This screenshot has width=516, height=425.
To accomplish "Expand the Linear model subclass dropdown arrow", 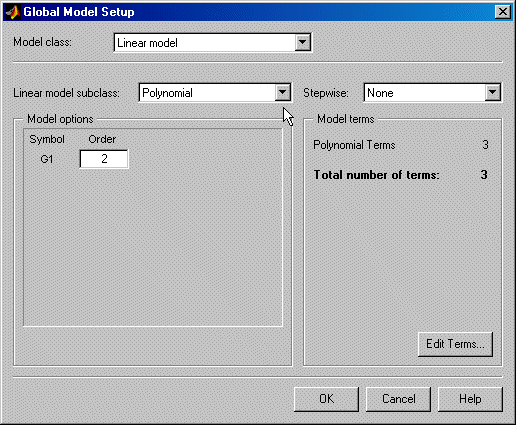I will 283,92.
